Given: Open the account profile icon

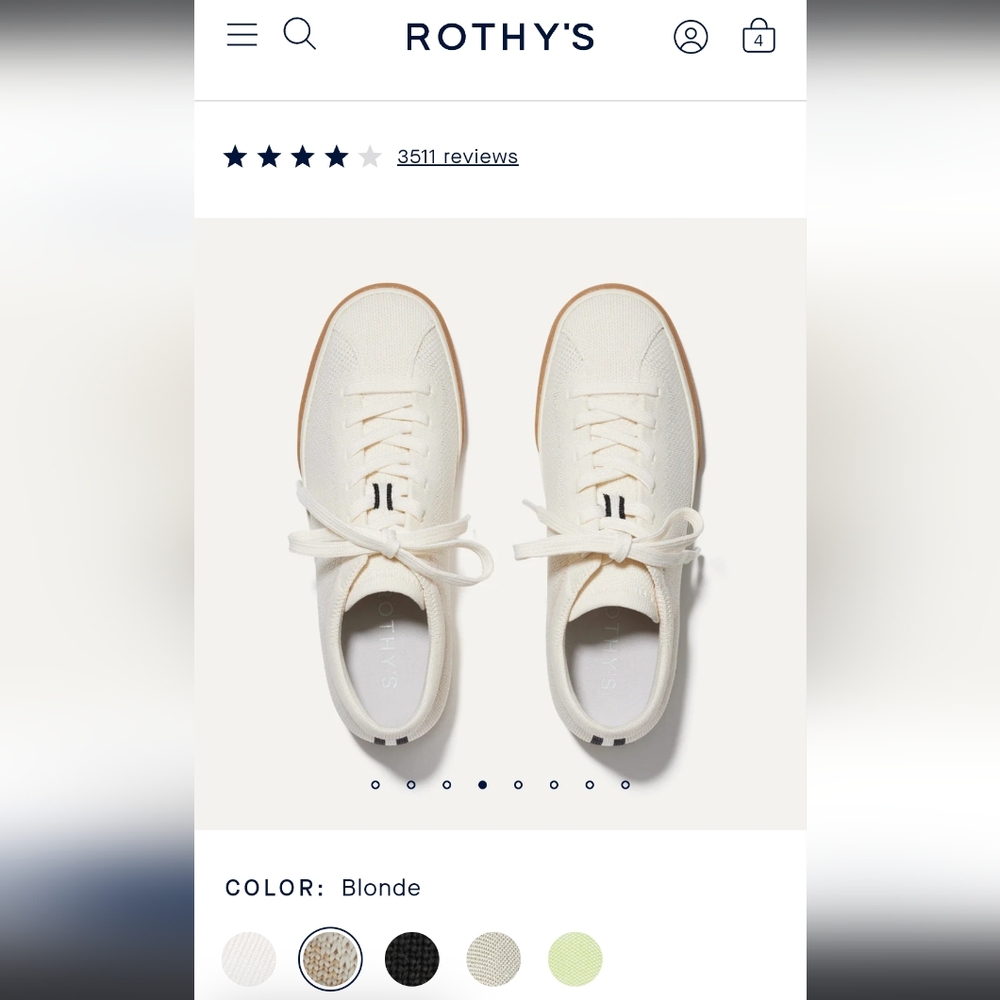Looking at the screenshot, I should pyautogui.click(x=692, y=37).
